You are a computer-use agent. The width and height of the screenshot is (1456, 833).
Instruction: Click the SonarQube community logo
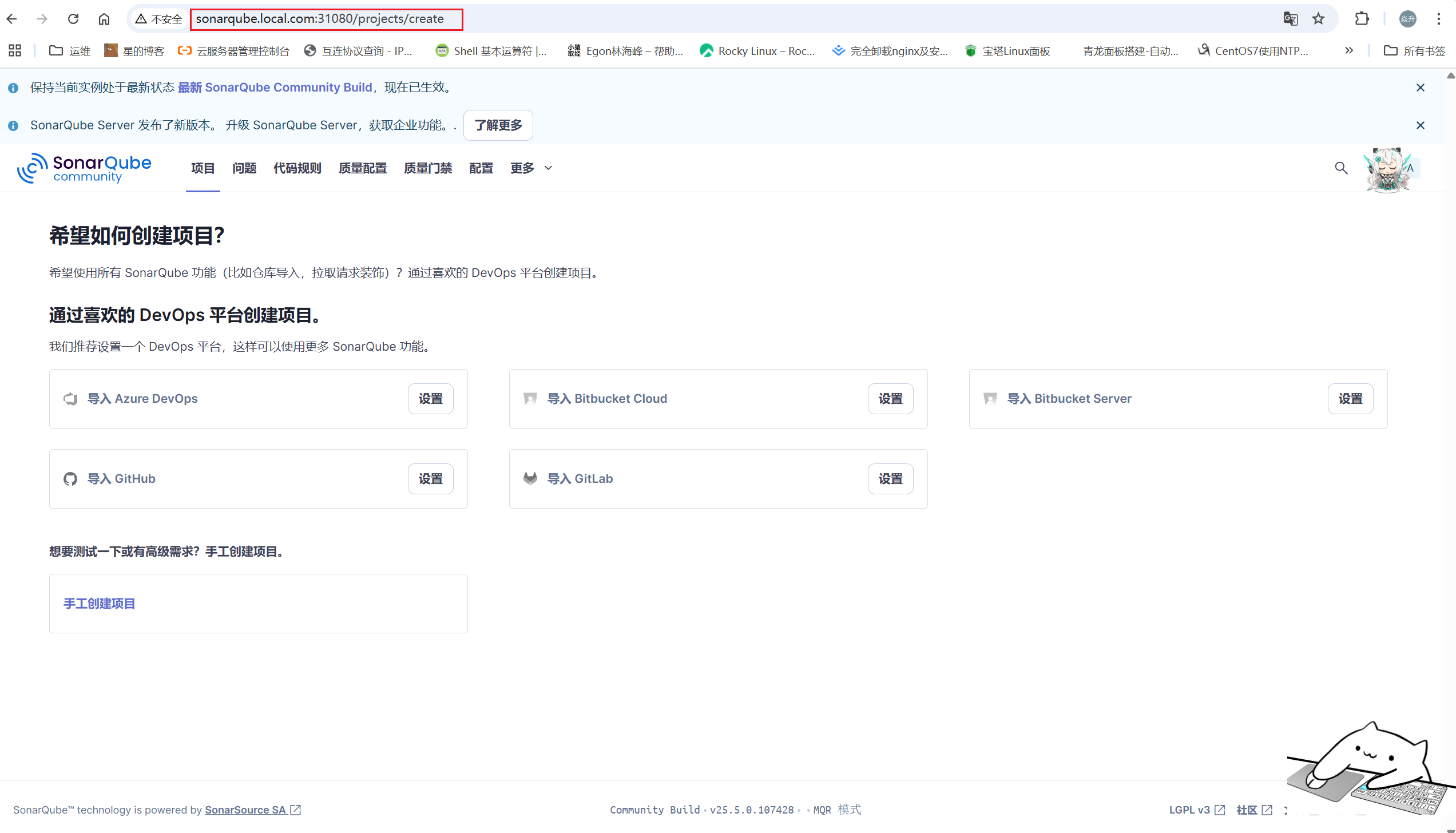coord(85,168)
